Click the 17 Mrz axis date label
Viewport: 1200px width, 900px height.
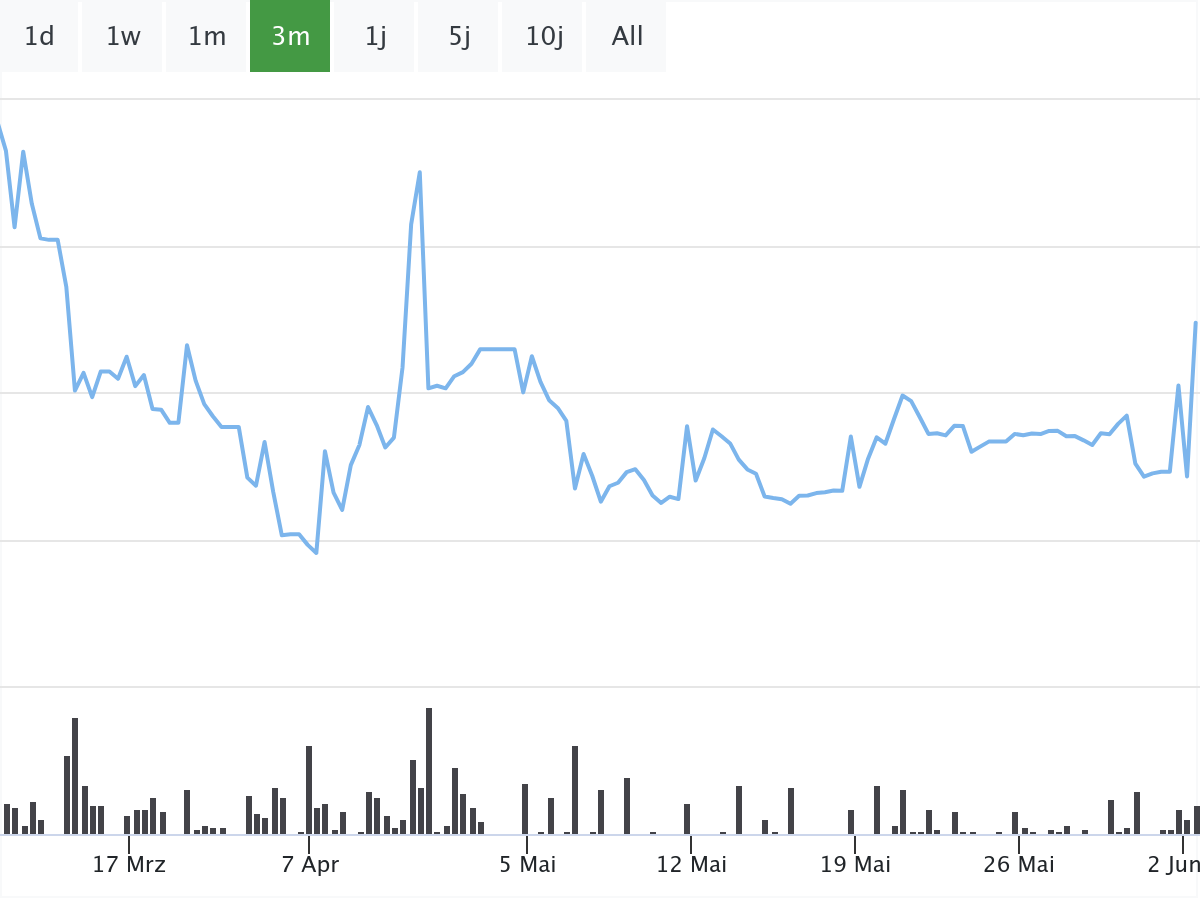click(x=129, y=864)
